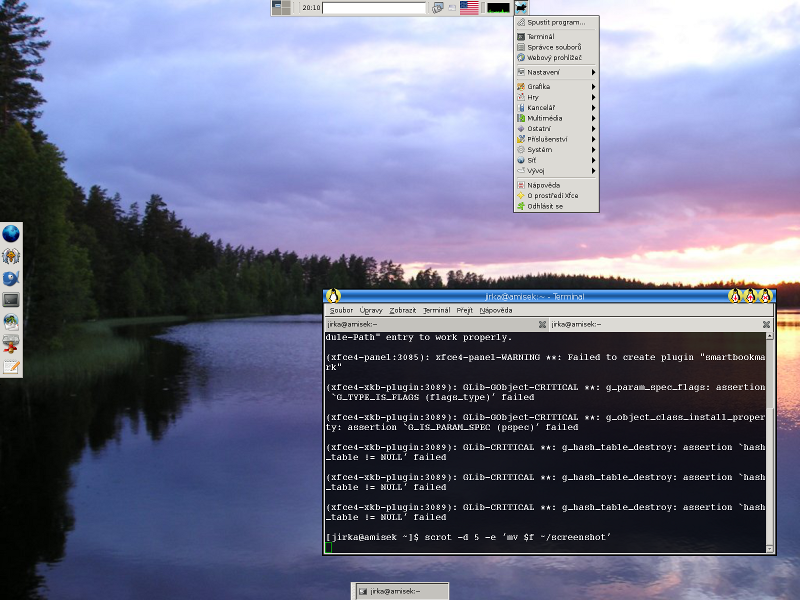Click the terminal's vertical scrollbar
Image resolution: width=800 pixels, height=600 pixels.
(769, 440)
